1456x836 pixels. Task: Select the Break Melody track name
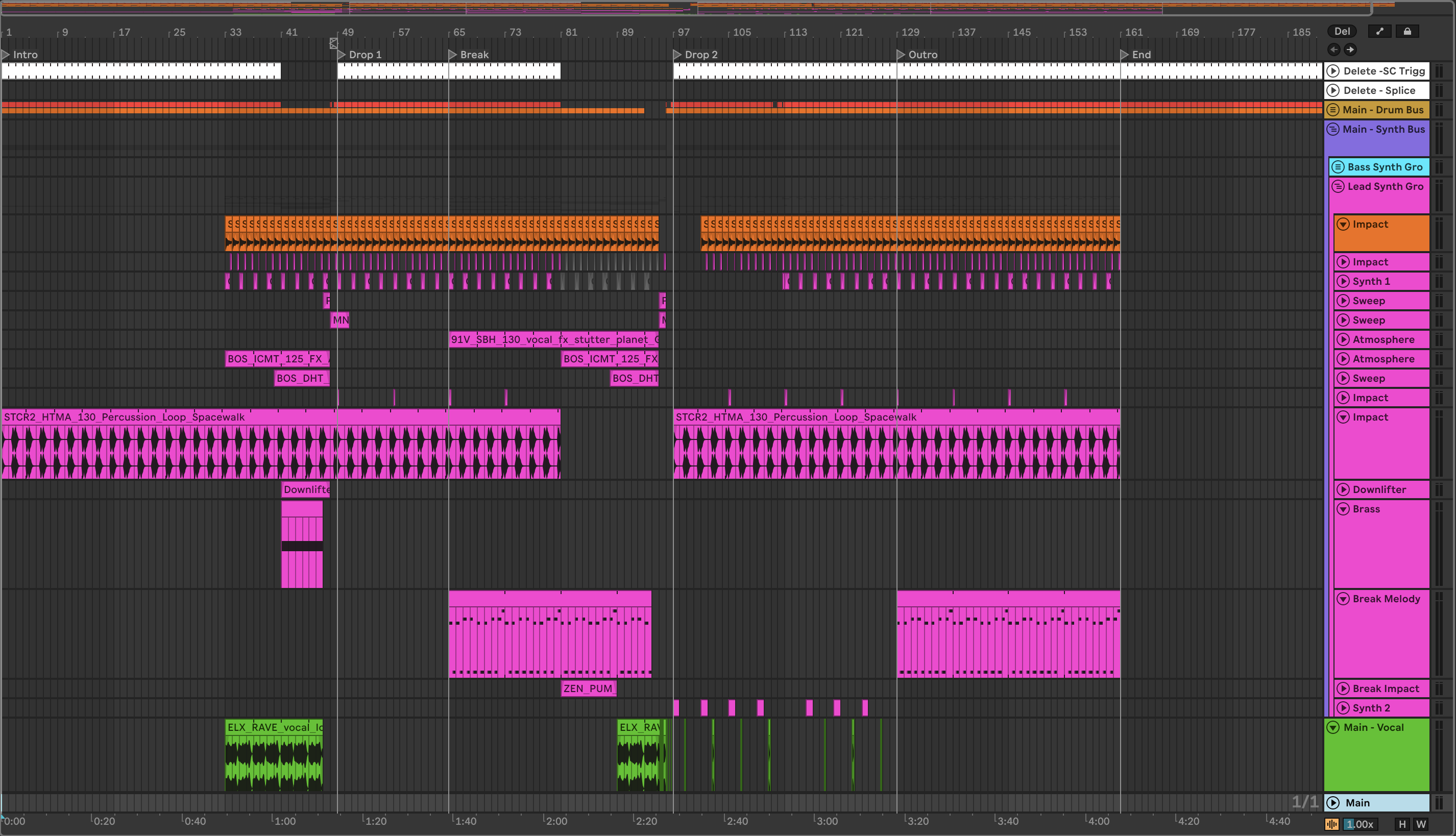click(1386, 599)
